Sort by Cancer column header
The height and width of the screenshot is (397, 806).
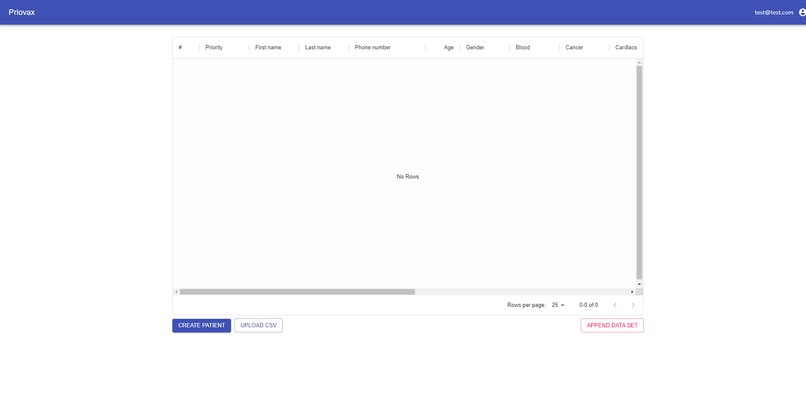[574, 47]
